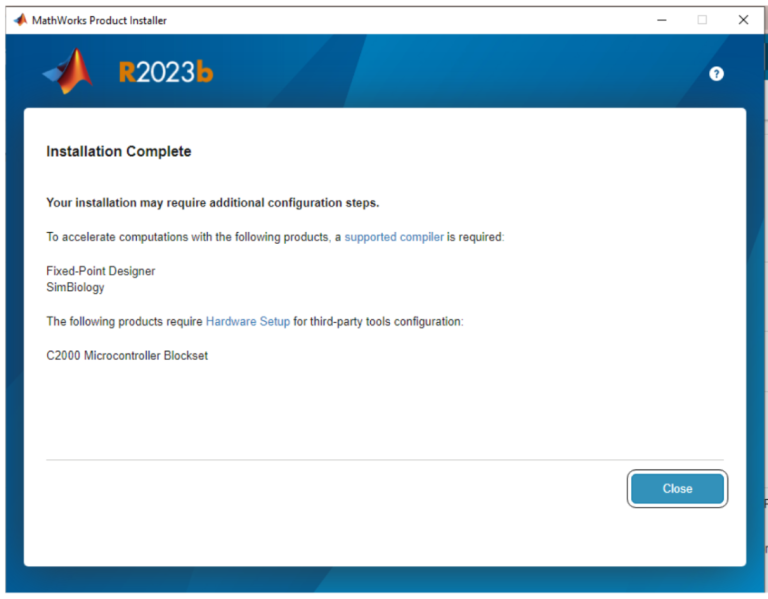Click the maximize window button
This screenshot has height=599, width=768.
(x=702, y=20)
